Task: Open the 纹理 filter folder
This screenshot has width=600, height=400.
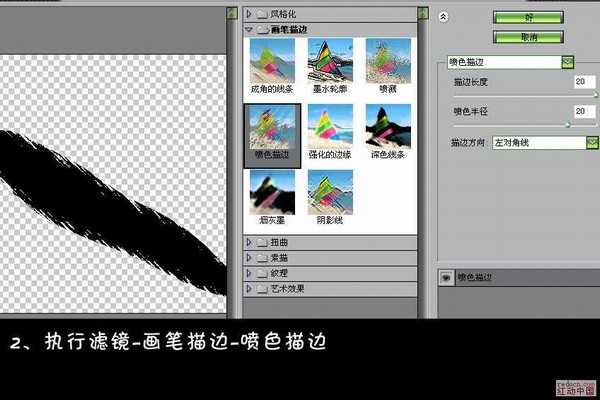Action: 249,272
